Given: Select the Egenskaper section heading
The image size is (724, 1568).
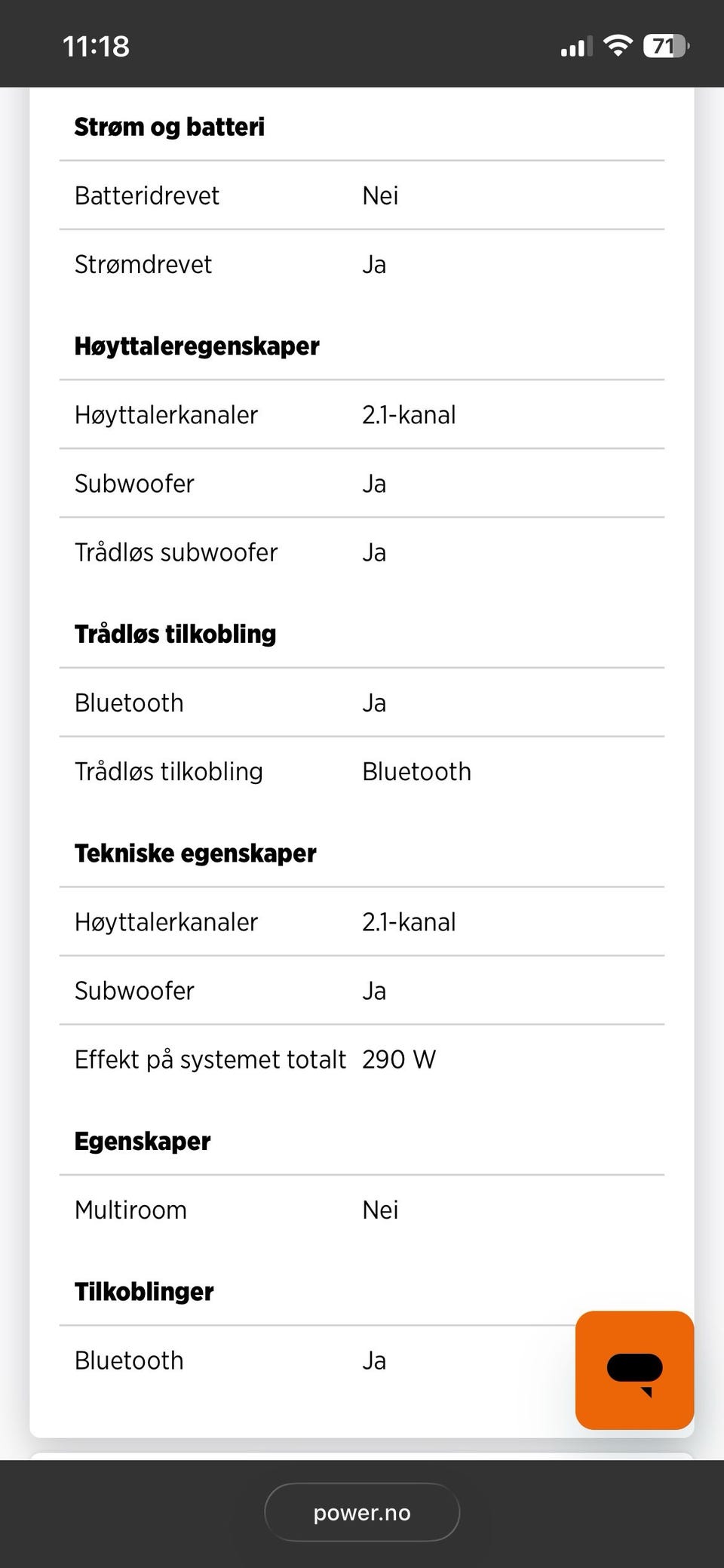Looking at the screenshot, I should (x=143, y=1142).
